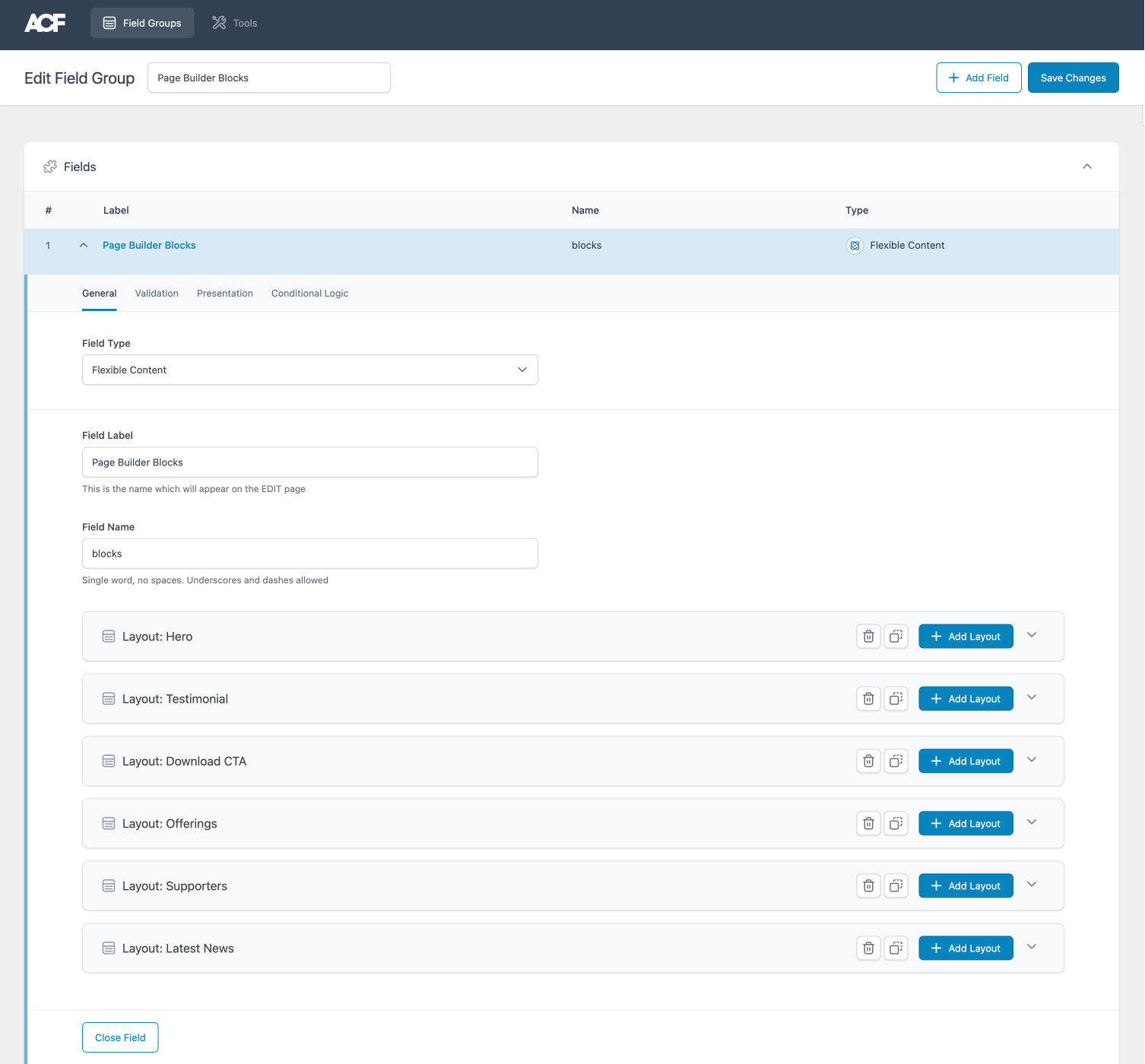Click the Close Field button

pyautogui.click(x=120, y=1037)
